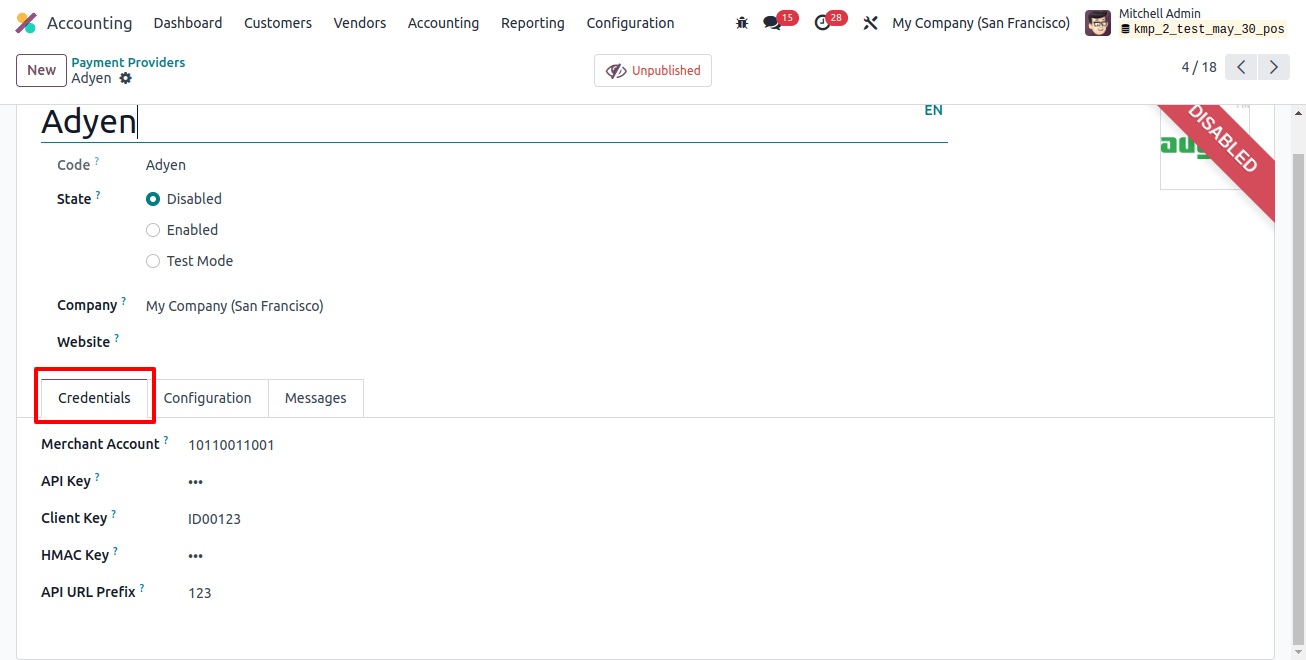This screenshot has width=1306, height=660.
Task: Click Mitchell Admin user avatar
Action: coord(1098,23)
